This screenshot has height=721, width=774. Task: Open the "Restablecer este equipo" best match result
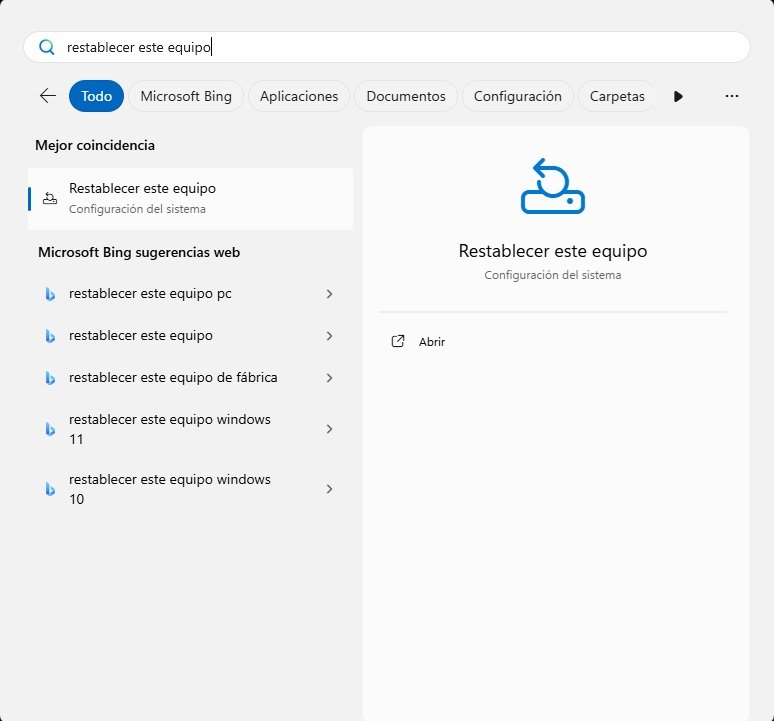point(191,198)
